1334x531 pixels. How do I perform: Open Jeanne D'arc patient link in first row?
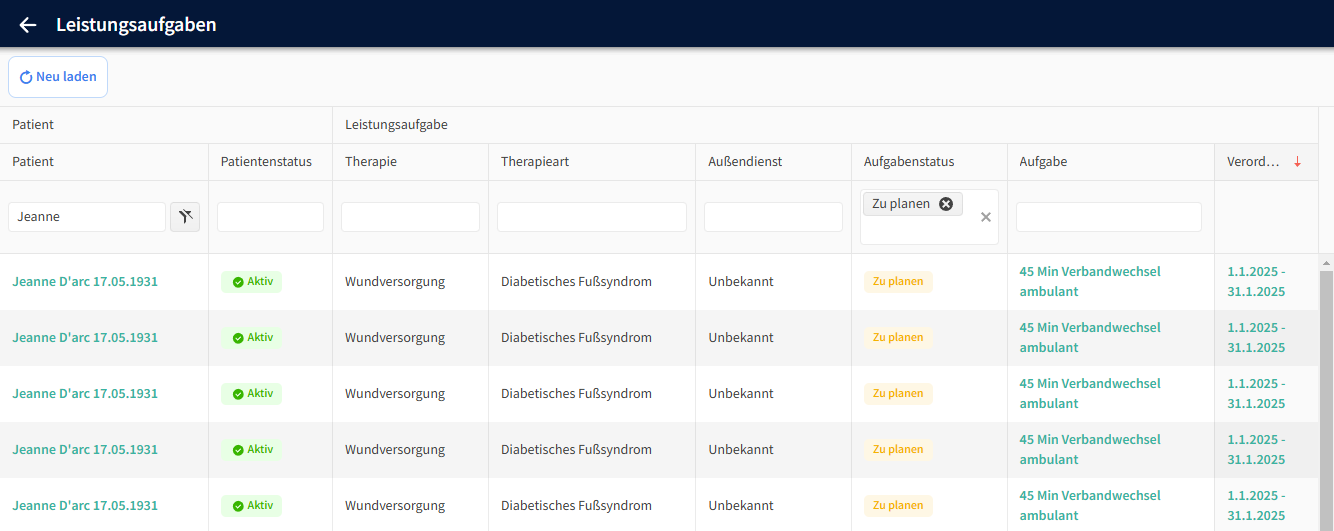85,282
